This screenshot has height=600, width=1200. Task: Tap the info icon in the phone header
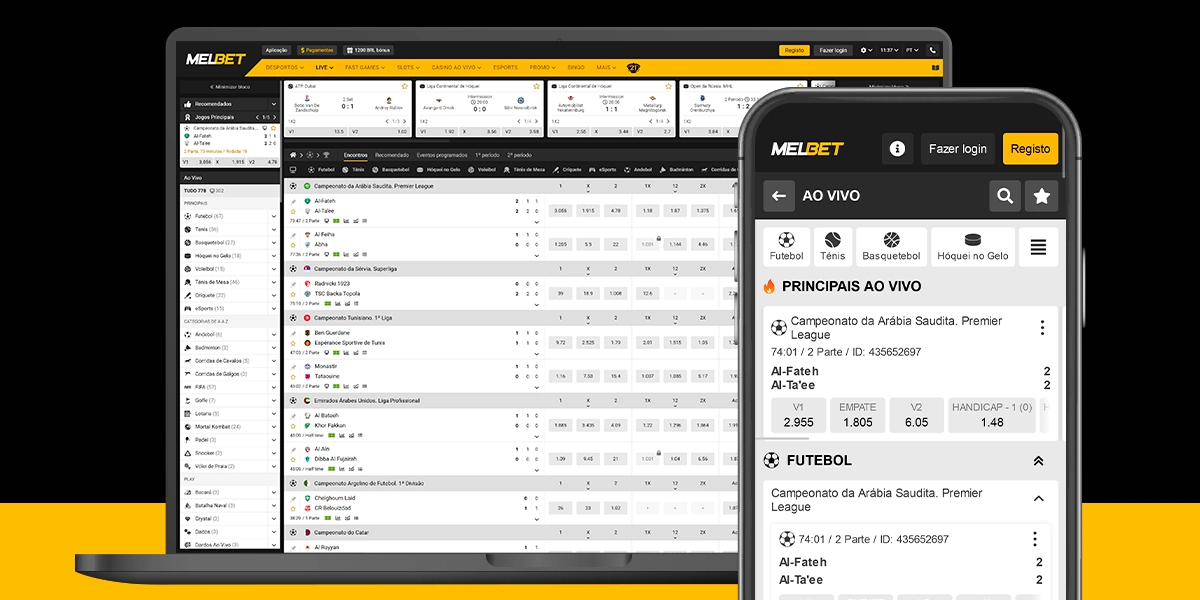pyautogui.click(x=897, y=149)
